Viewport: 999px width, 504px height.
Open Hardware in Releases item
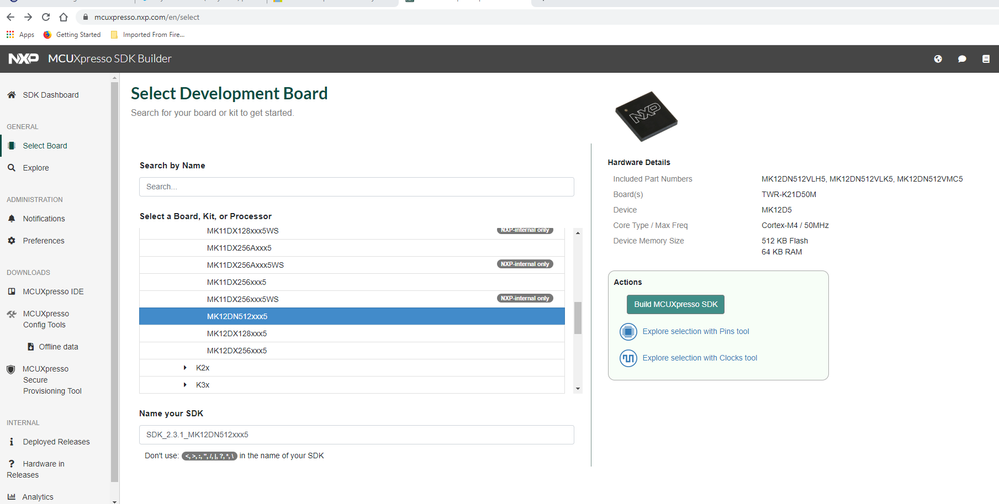point(36,470)
